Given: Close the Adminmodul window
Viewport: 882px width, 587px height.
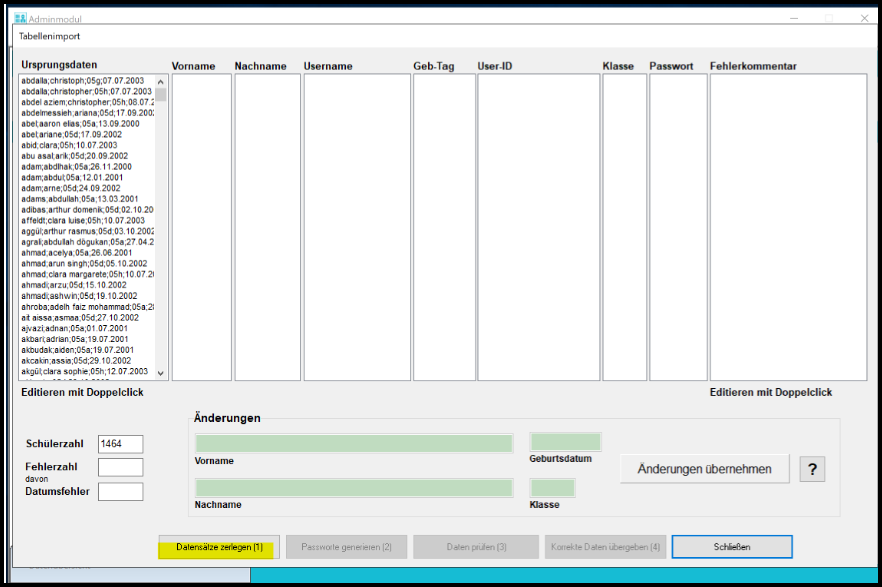Looking at the screenshot, I should [x=863, y=17].
